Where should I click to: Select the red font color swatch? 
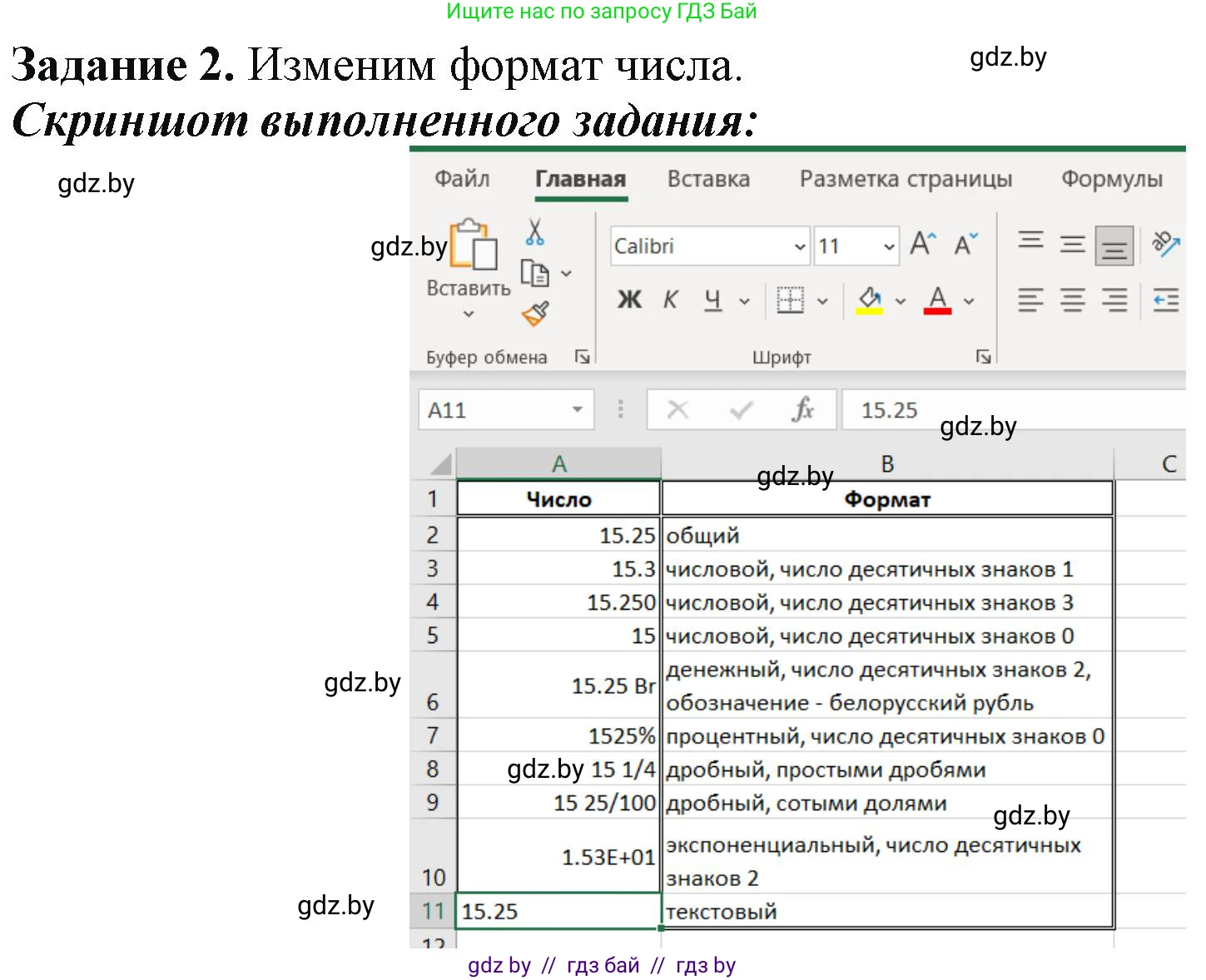[937, 312]
